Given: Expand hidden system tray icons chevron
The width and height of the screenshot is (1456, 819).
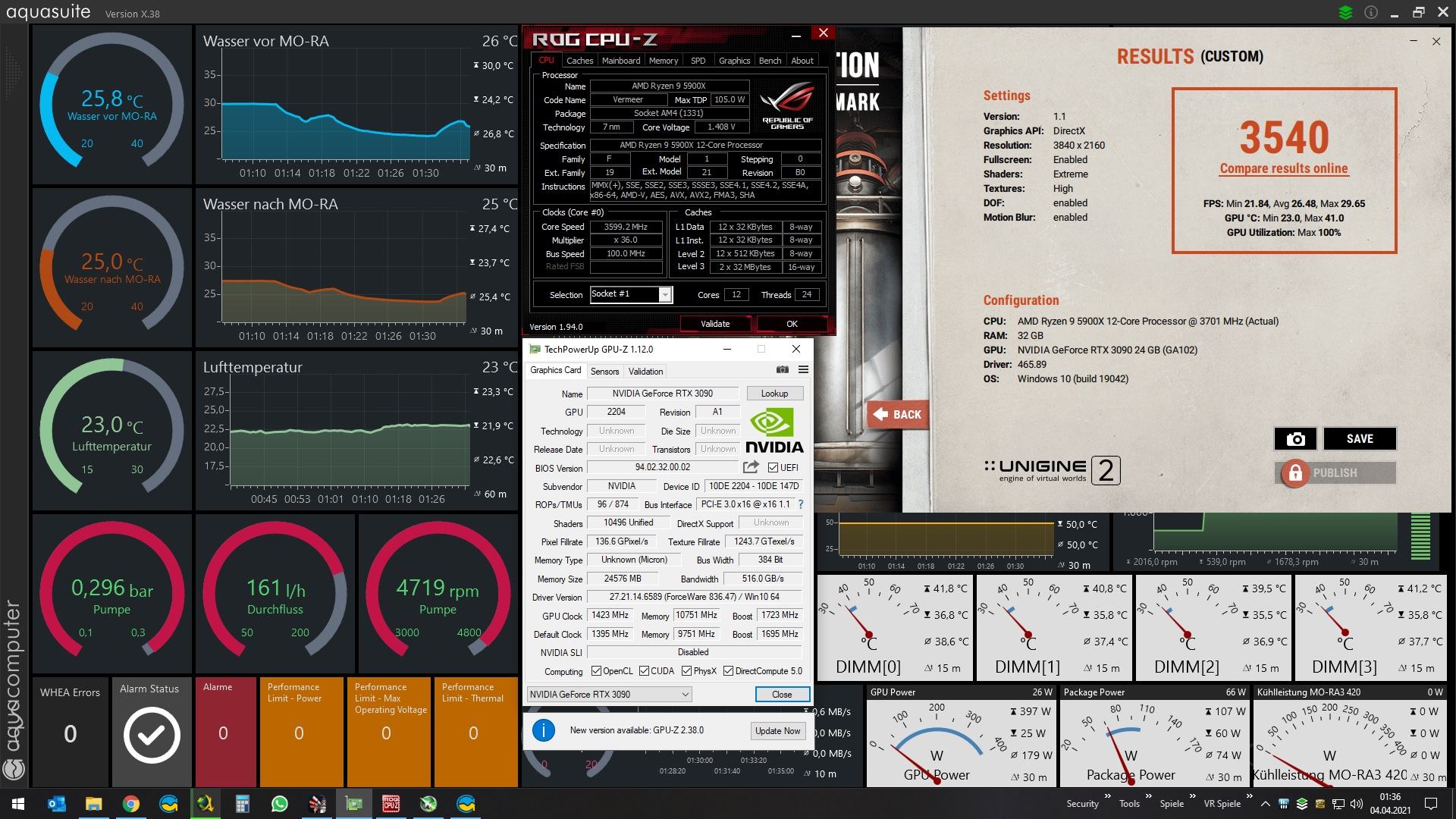Looking at the screenshot, I should (1265, 804).
